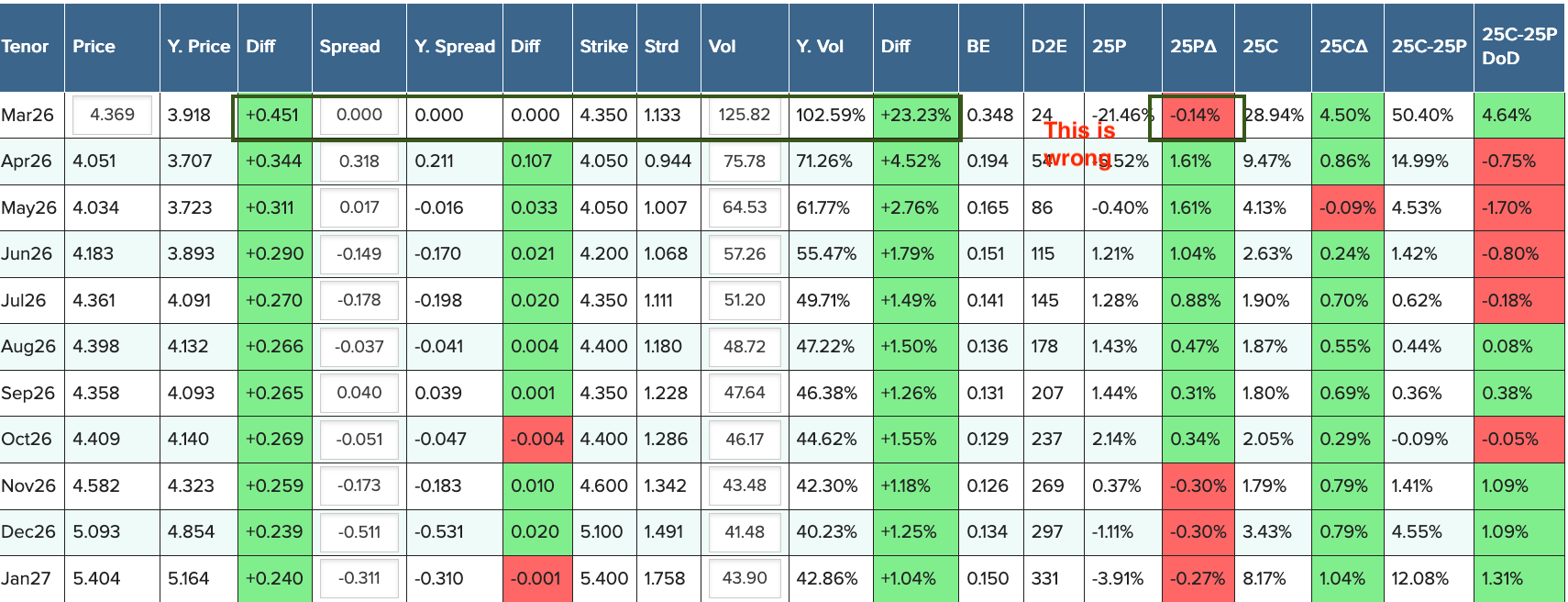Click the Y. Vol column header
1568x602 pixels.
point(820,47)
